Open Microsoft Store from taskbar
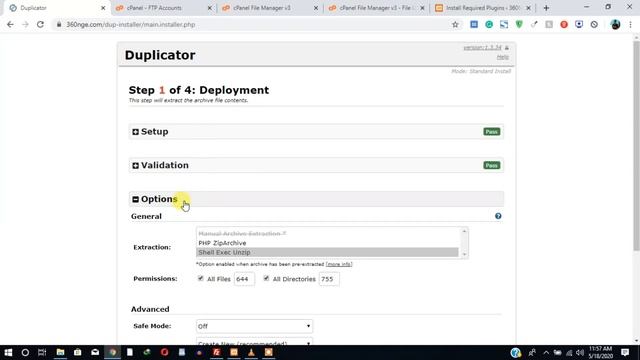 78,352
